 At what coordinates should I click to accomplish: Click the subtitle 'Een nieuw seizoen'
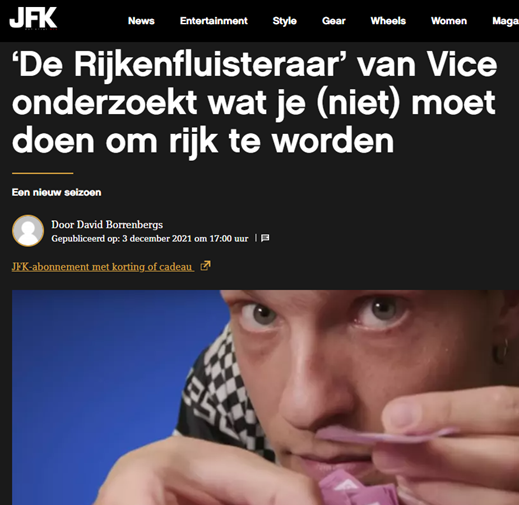[x=56, y=192]
